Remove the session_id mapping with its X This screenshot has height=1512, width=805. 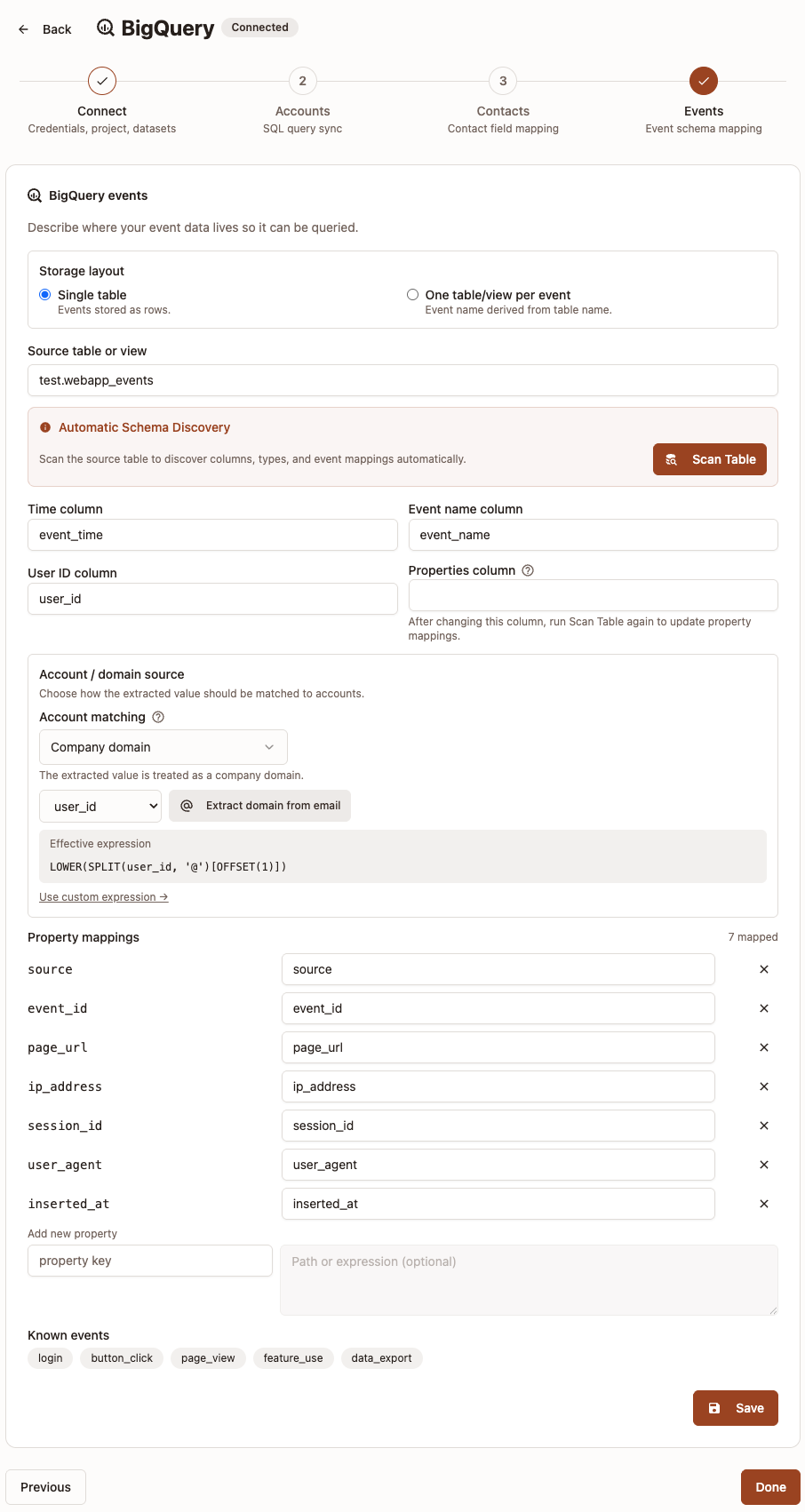[x=763, y=1126]
